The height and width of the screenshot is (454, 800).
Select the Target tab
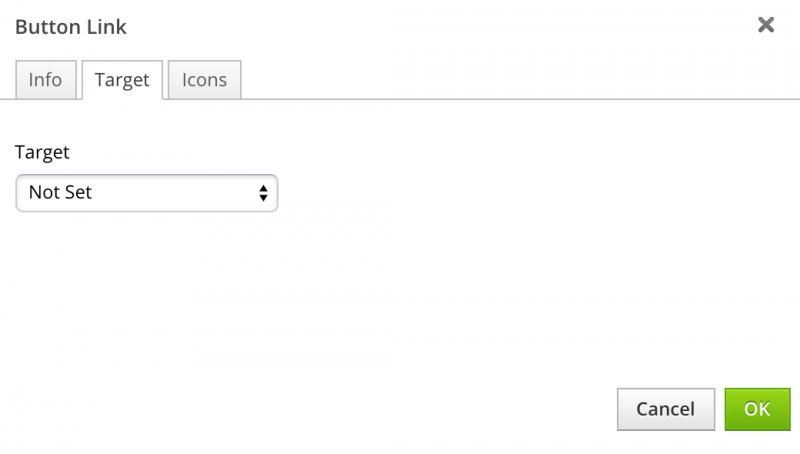(x=122, y=80)
